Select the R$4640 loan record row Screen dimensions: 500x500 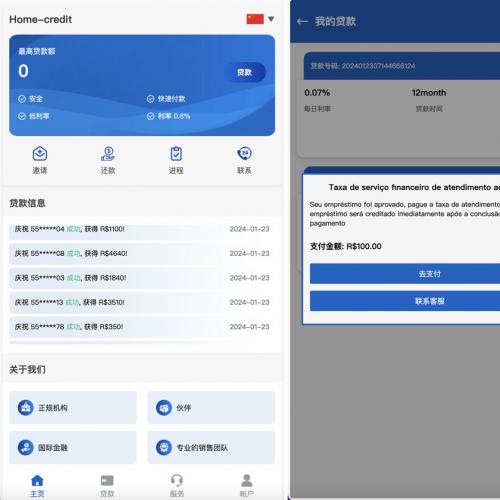(142, 253)
